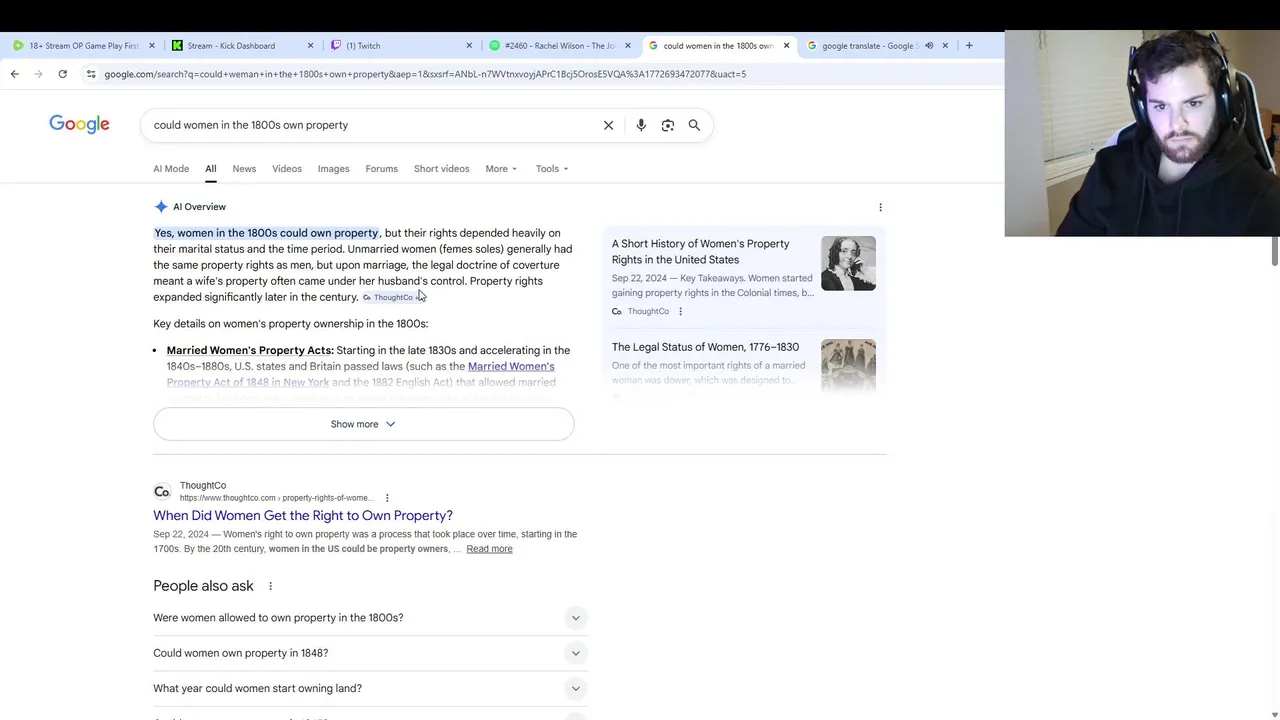Open Married Women's Property Act of 1848 link
1280x720 pixels.
point(360,374)
